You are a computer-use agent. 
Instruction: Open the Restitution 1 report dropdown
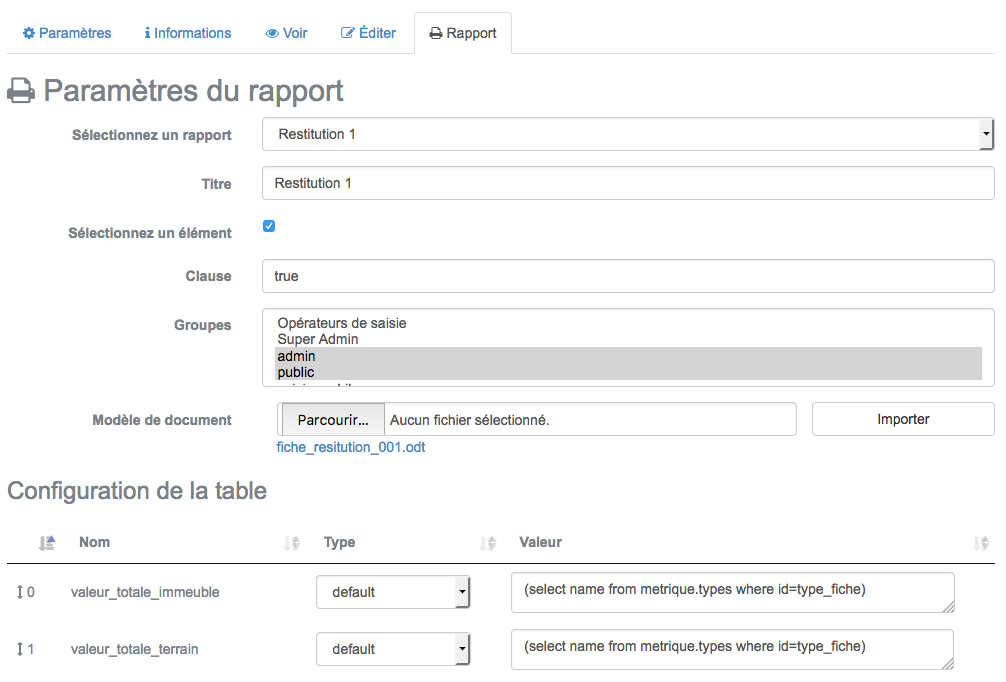point(627,134)
